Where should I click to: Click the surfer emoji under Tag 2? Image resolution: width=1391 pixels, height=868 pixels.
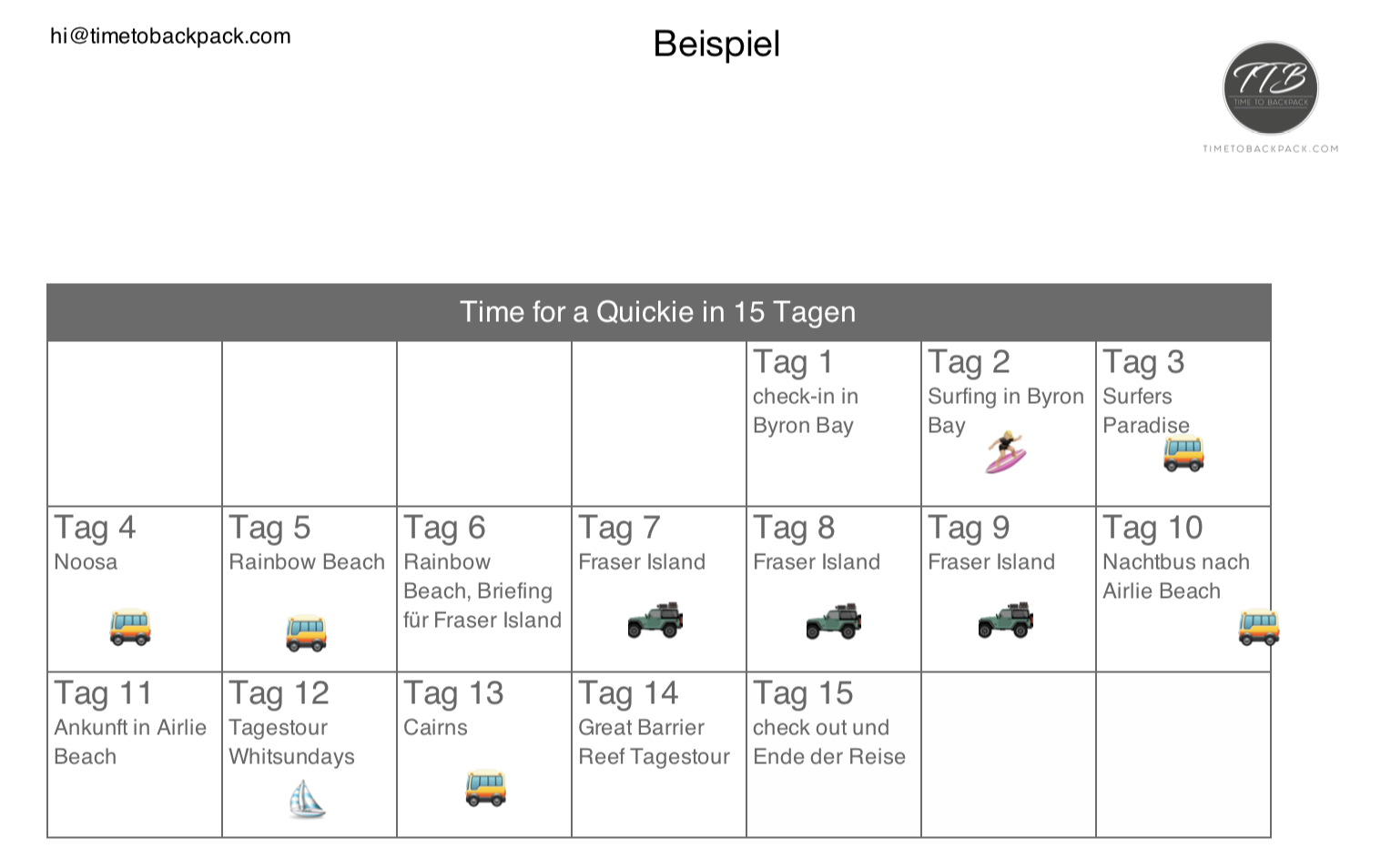point(1005,452)
